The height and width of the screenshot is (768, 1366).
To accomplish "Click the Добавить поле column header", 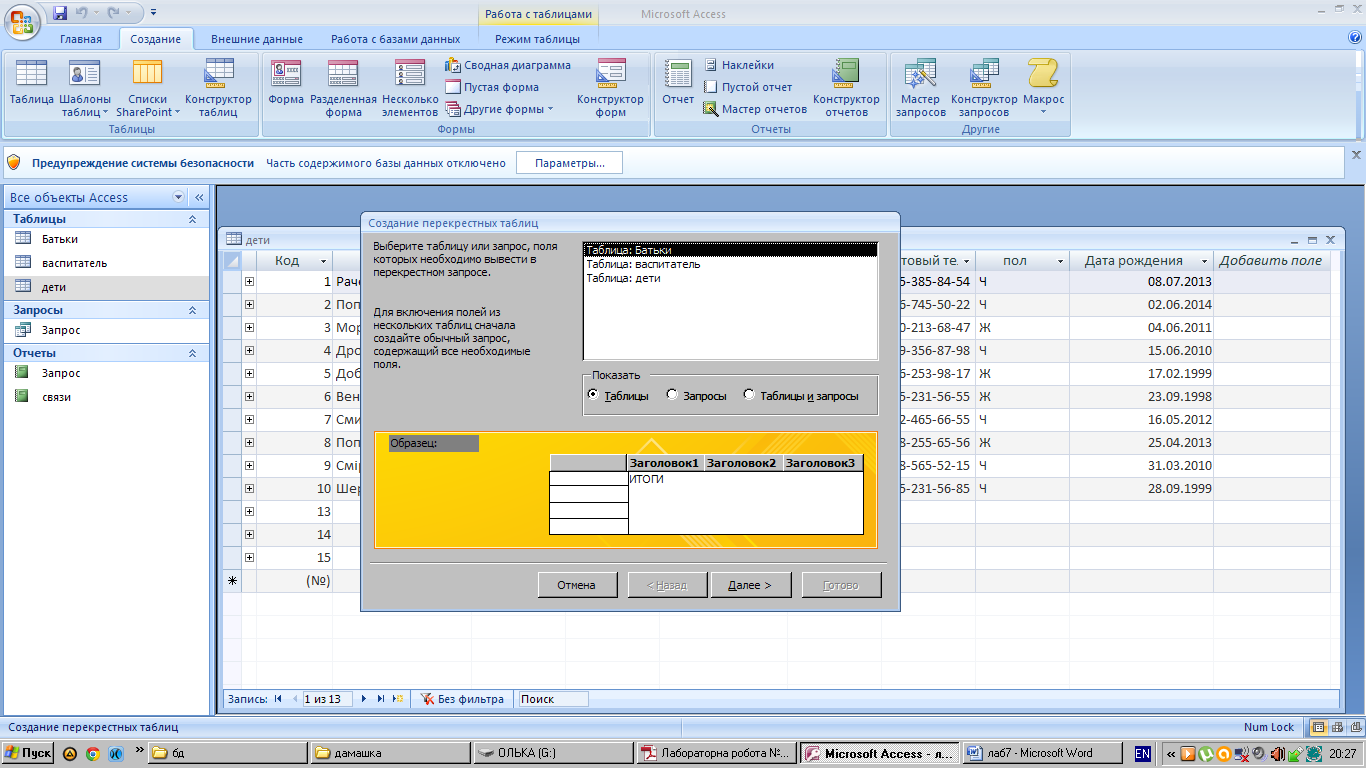I will (1270, 261).
